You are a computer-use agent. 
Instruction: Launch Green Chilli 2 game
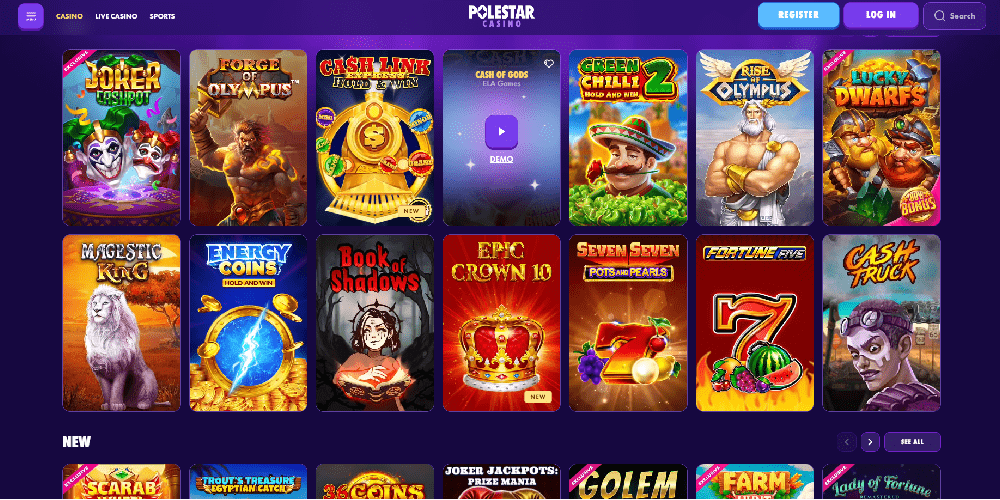(628, 138)
